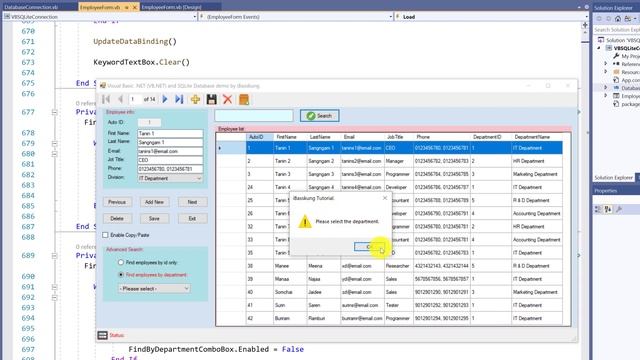Select App.config in Solution Explorer

pos(627,80)
